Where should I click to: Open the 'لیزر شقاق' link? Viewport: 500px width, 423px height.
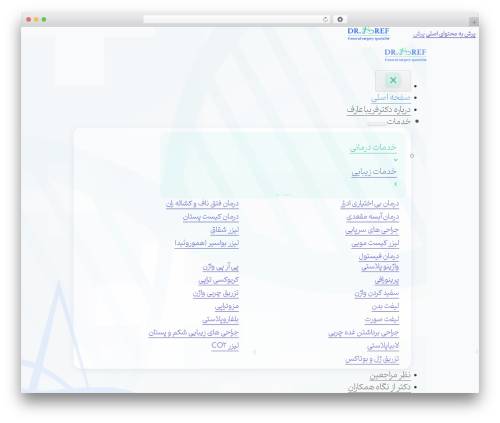pos(224,230)
